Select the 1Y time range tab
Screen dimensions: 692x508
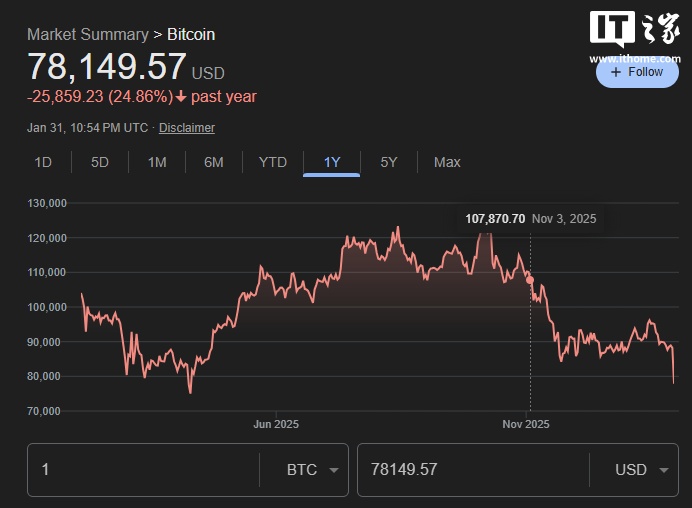click(332, 162)
